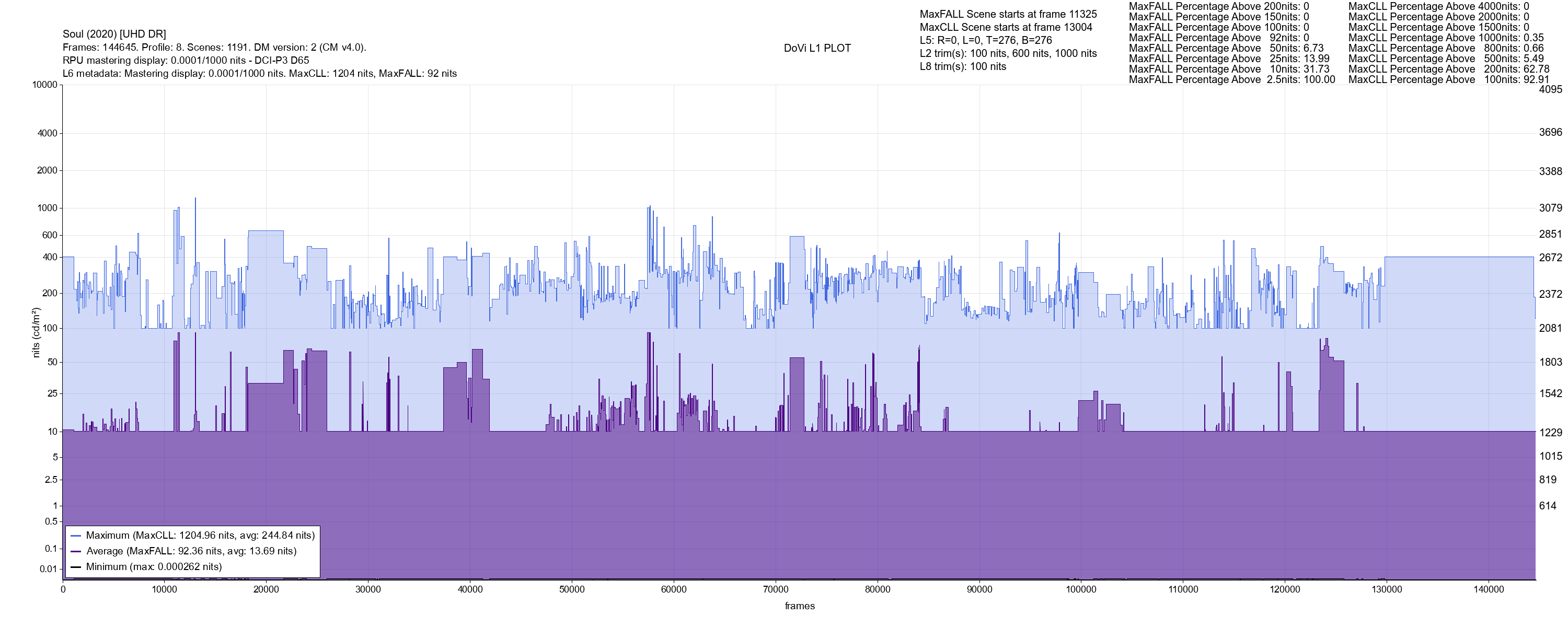Viewport: 1568px width, 627px height.
Task: Click the 130000 frame tick label
Action: pyautogui.click(x=1386, y=590)
